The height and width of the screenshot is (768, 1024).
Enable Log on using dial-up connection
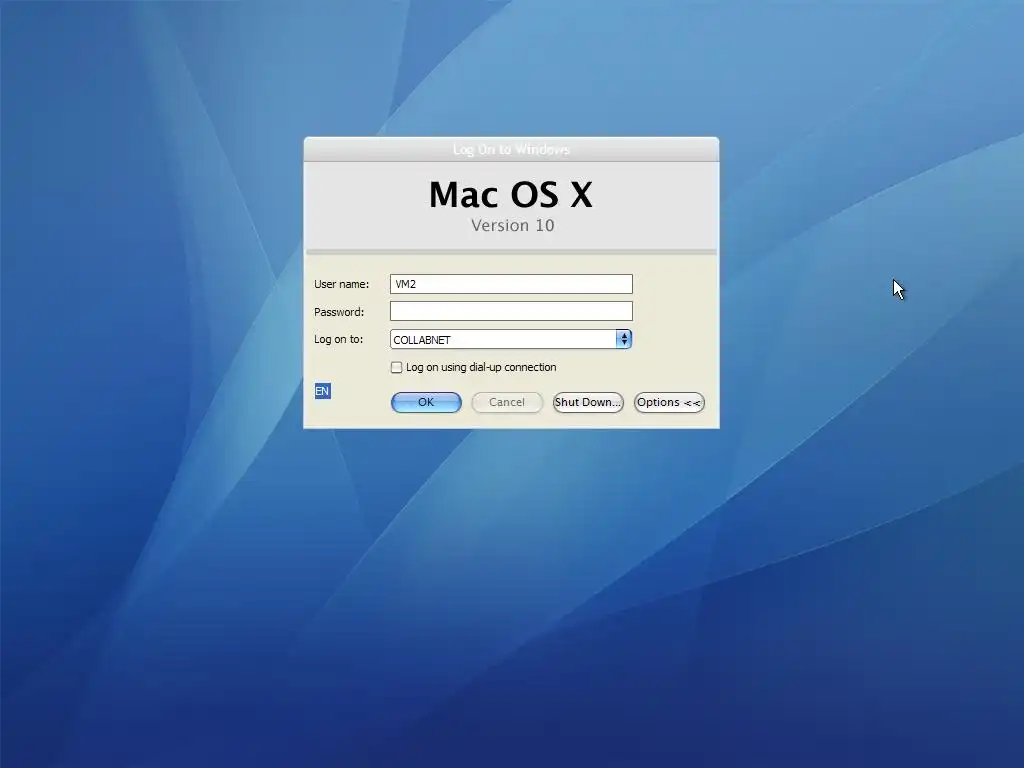396,367
